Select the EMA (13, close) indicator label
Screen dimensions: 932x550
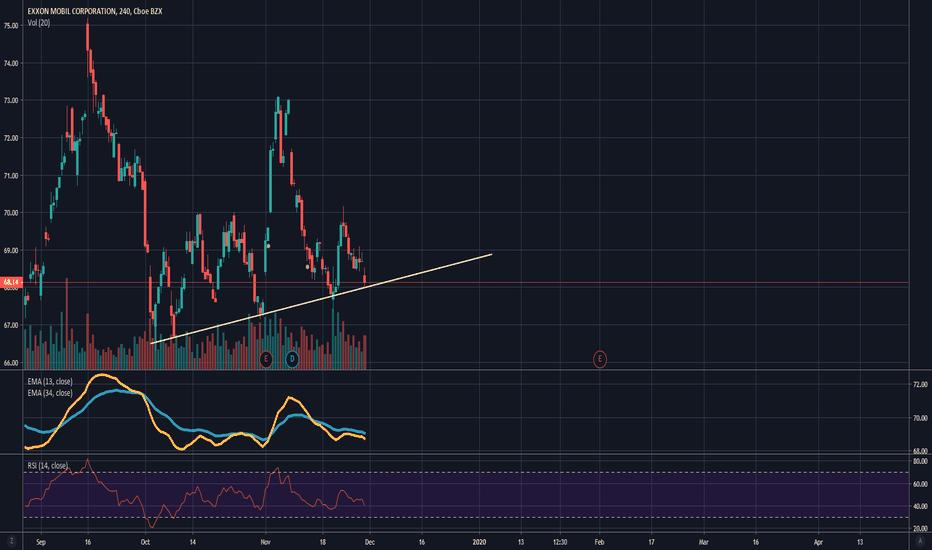[x=50, y=381]
